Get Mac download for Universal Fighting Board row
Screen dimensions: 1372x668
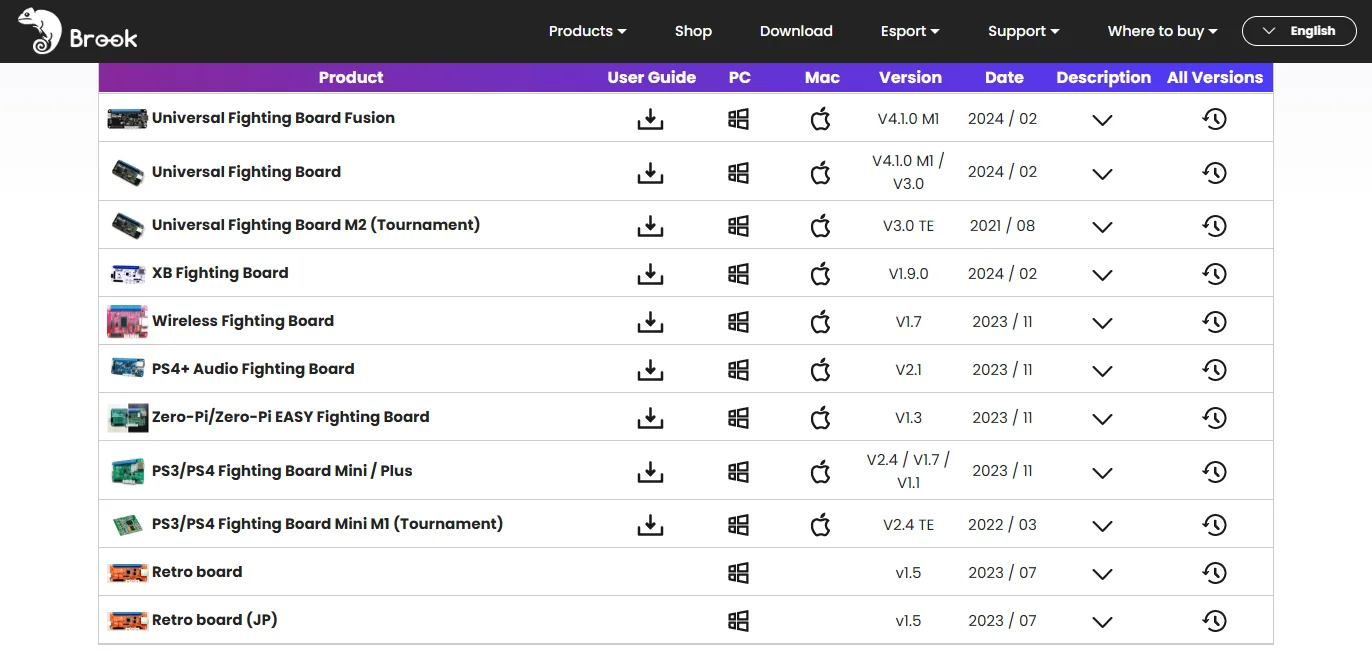click(x=821, y=172)
